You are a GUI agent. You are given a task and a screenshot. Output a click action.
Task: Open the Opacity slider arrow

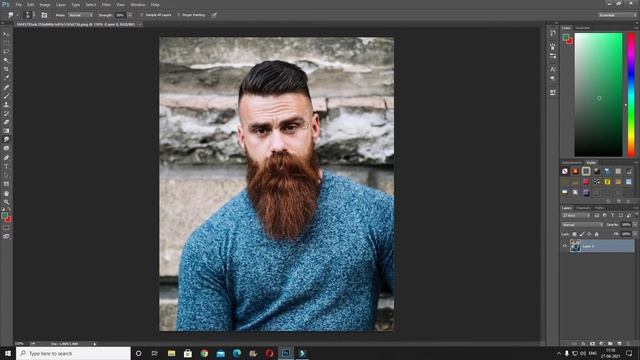635,225
